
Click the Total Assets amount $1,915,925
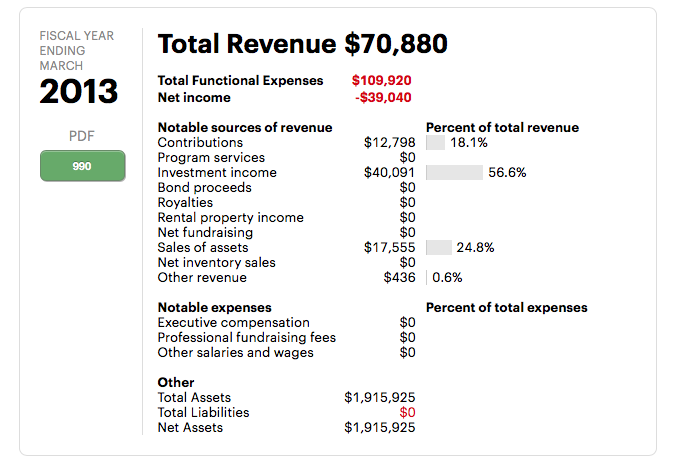coord(379,398)
